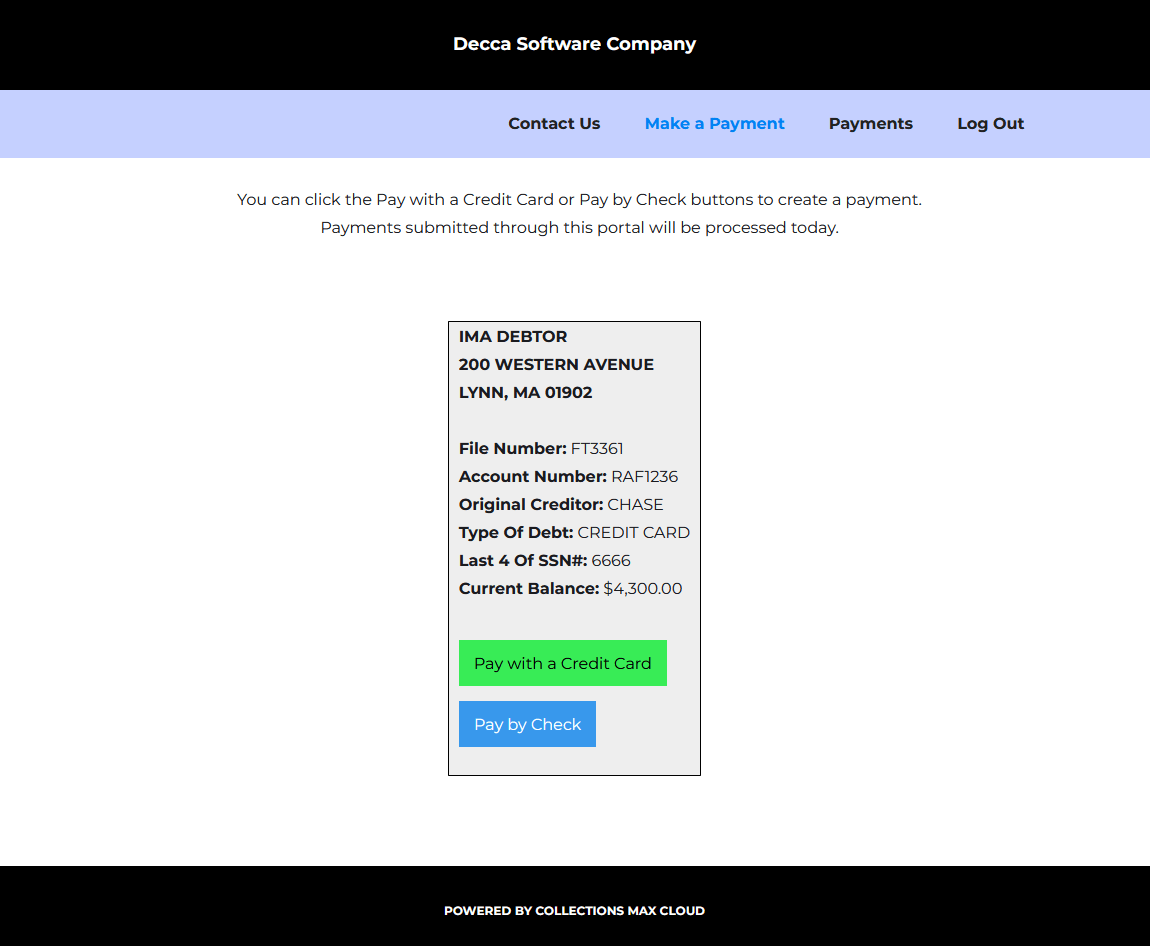Open the Contact Us page
1150x946 pixels.
(x=554, y=123)
